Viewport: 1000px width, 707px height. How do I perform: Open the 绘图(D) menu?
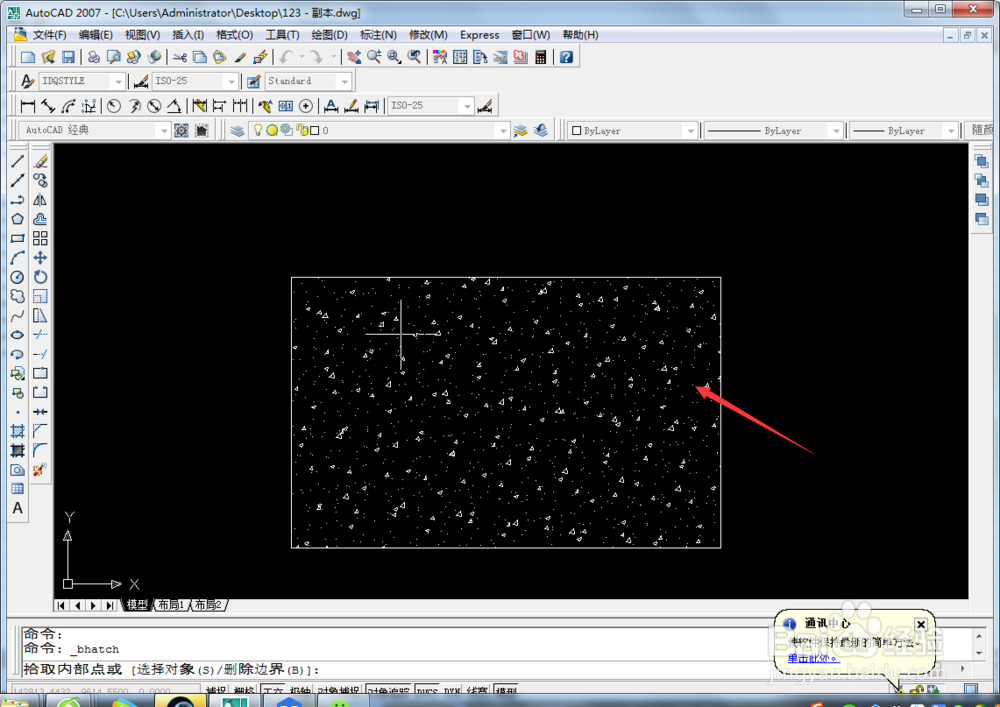click(329, 35)
